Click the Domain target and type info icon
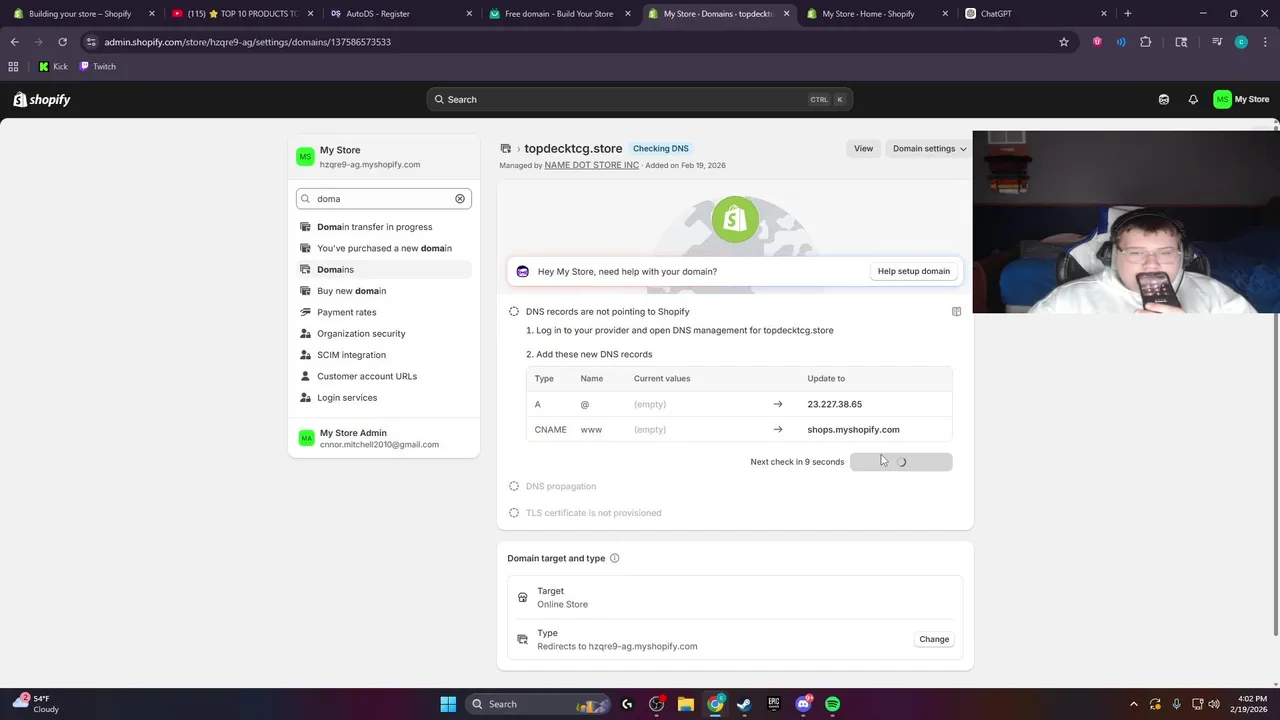This screenshot has width=1280, height=720. (x=614, y=558)
